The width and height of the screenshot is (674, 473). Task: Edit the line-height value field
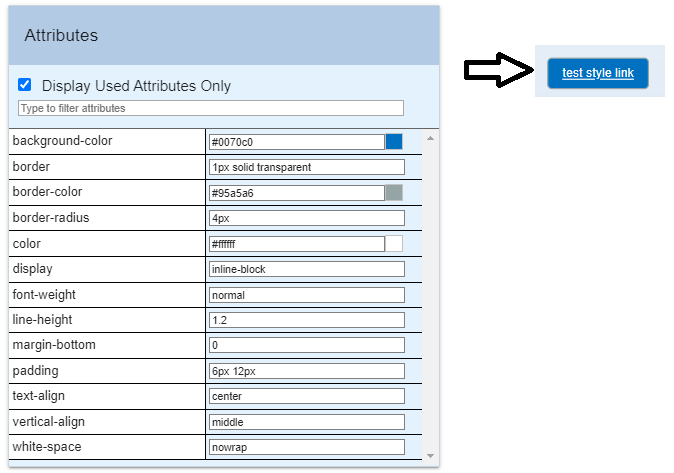pos(307,320)
